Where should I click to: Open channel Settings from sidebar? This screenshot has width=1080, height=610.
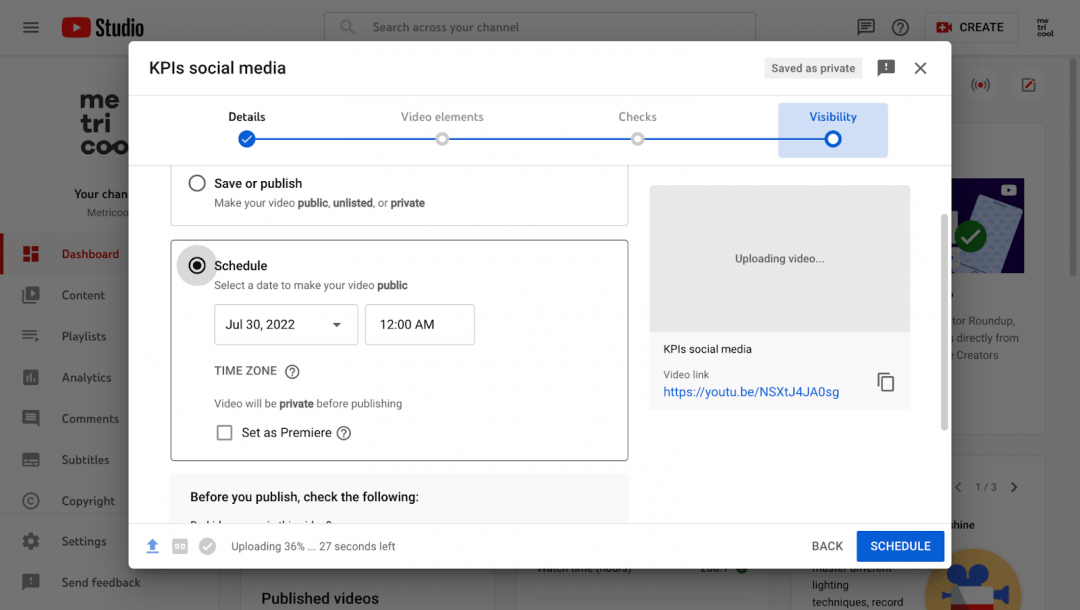tap(84, 541)
